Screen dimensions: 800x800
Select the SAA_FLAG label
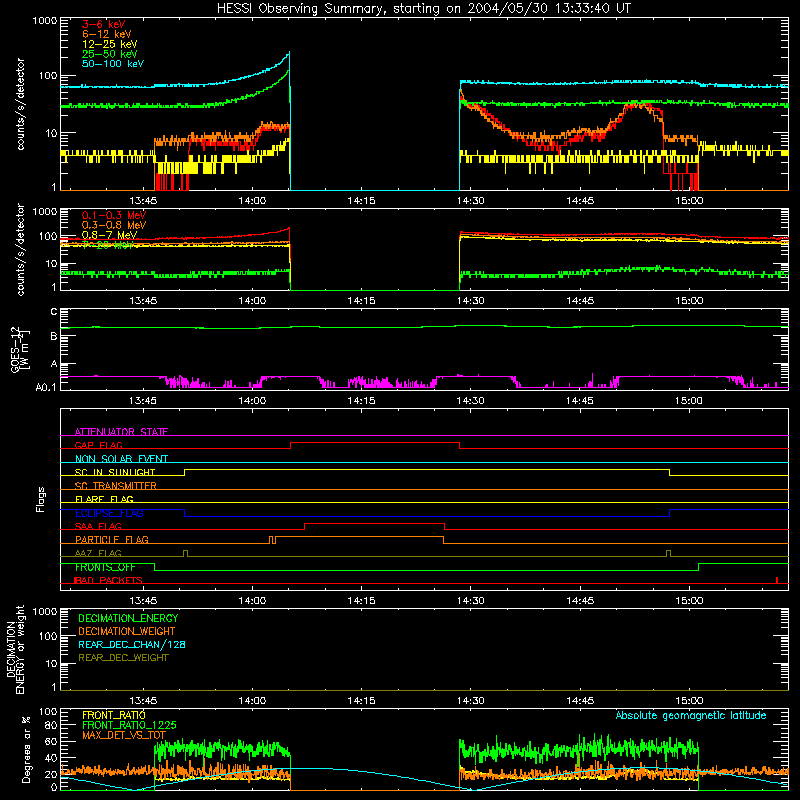[x=98, y=526]
